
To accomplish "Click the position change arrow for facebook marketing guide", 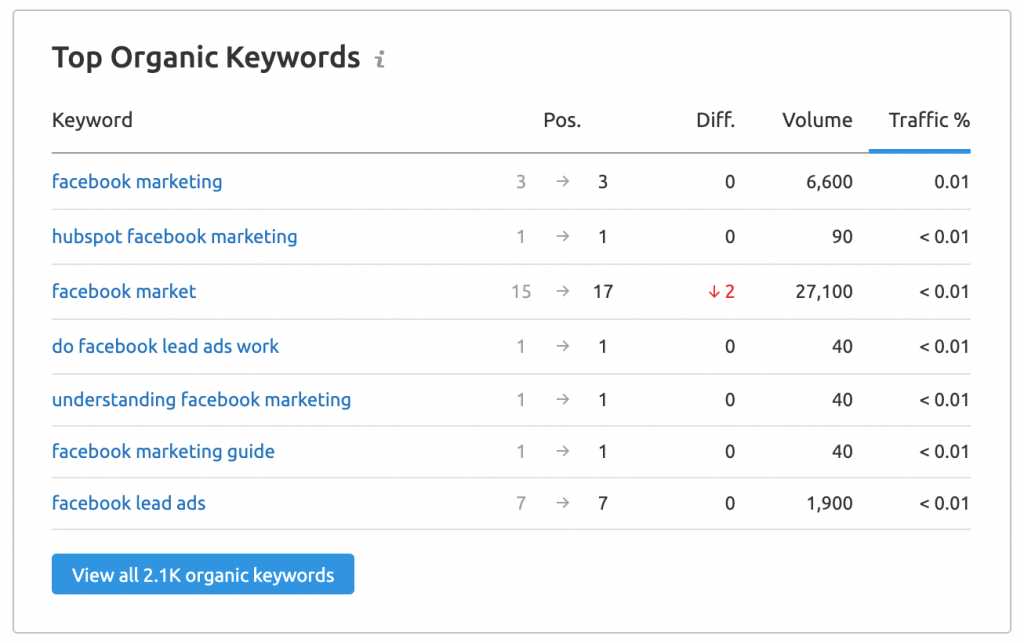I will [x=562, y=451].
